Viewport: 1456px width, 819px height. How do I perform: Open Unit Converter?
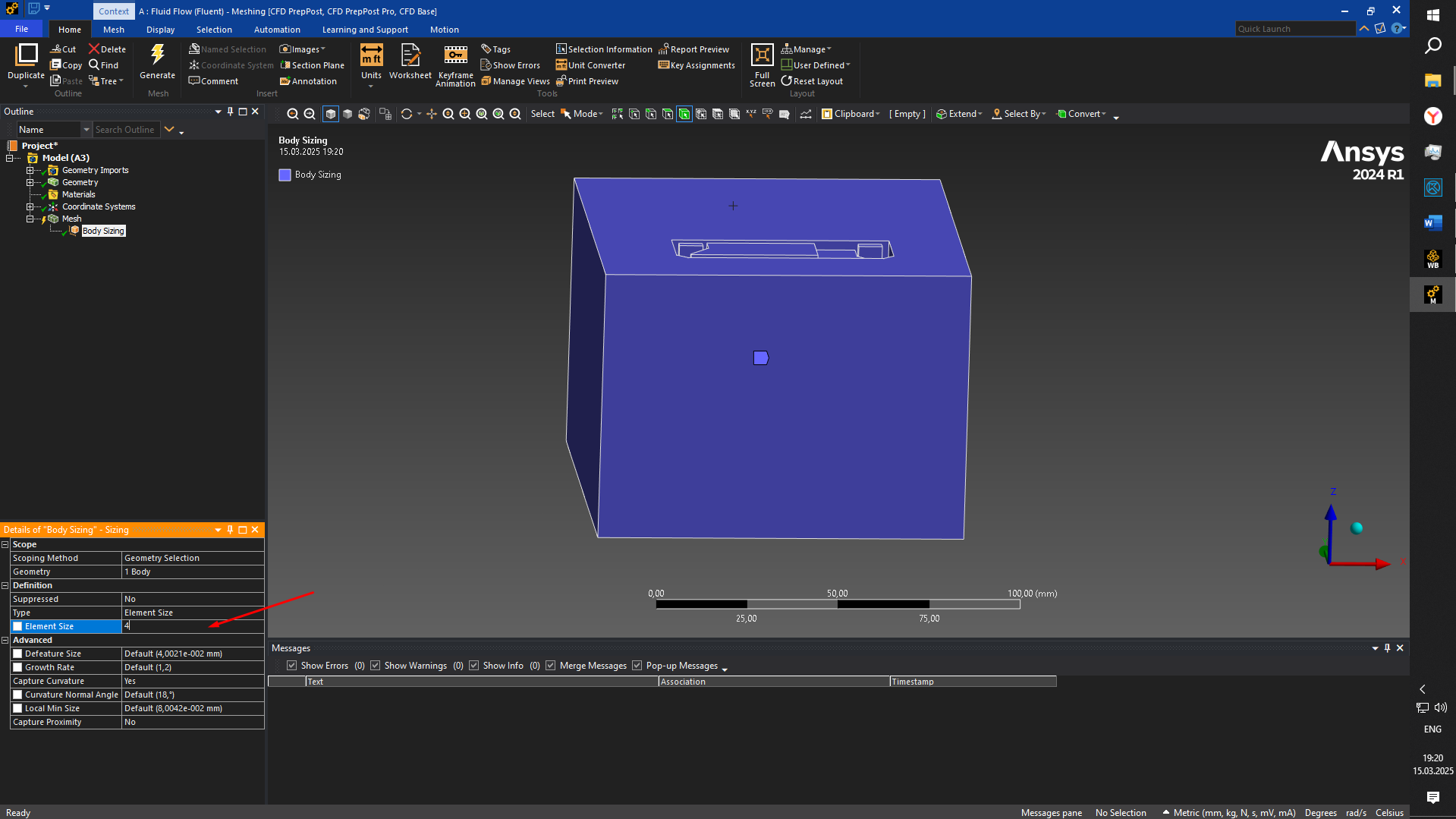click(x=590, y=65)
